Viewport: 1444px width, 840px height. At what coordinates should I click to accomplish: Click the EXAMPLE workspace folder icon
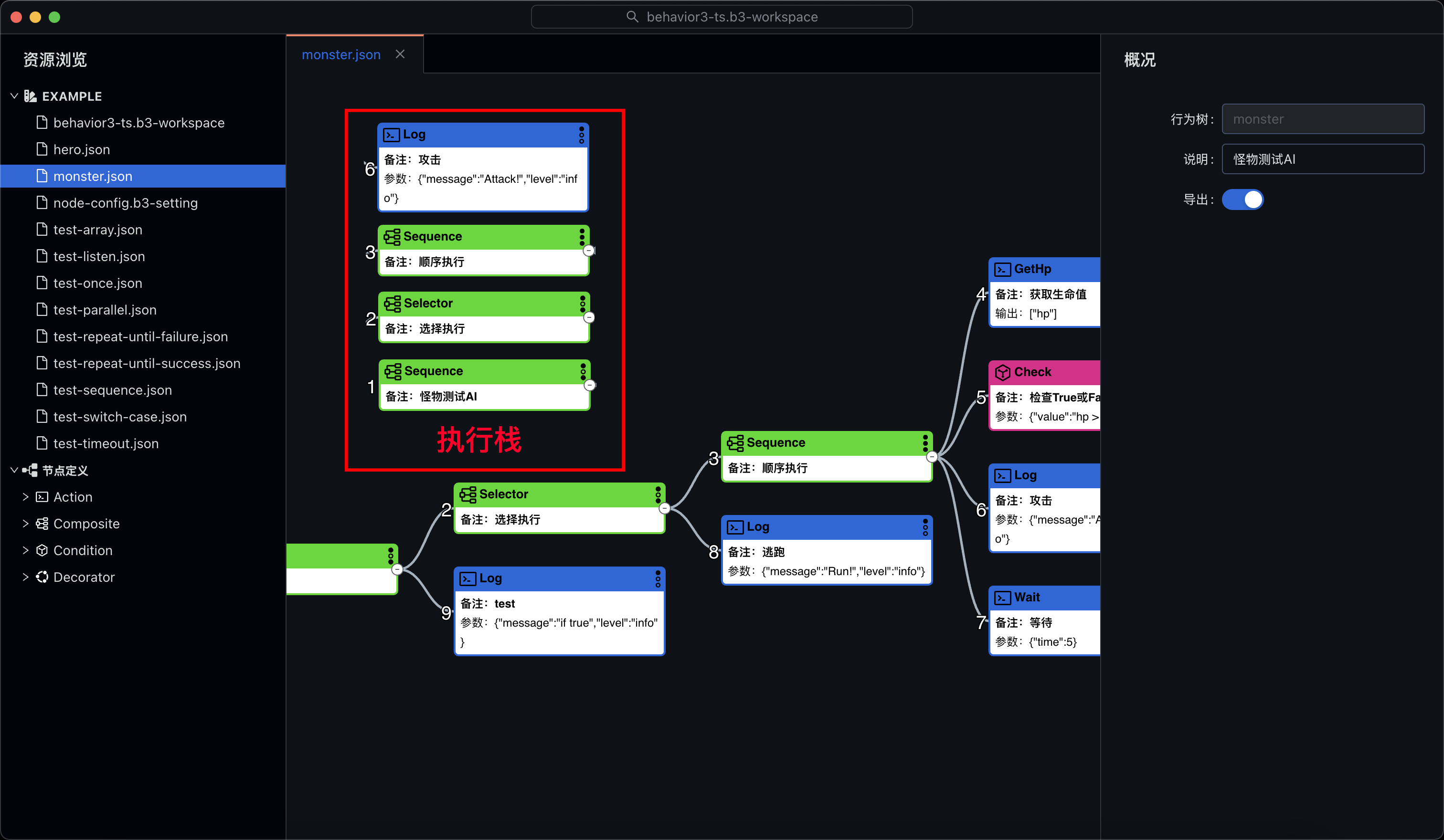(x=31, y=96)
